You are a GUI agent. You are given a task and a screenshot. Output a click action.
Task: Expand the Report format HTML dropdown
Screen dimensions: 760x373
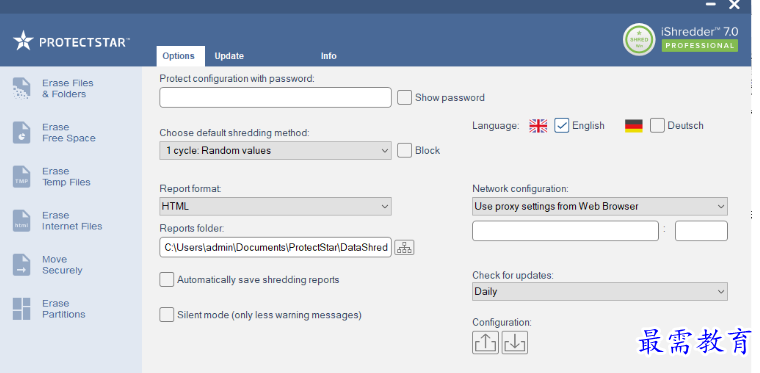(x=275, y=206)
